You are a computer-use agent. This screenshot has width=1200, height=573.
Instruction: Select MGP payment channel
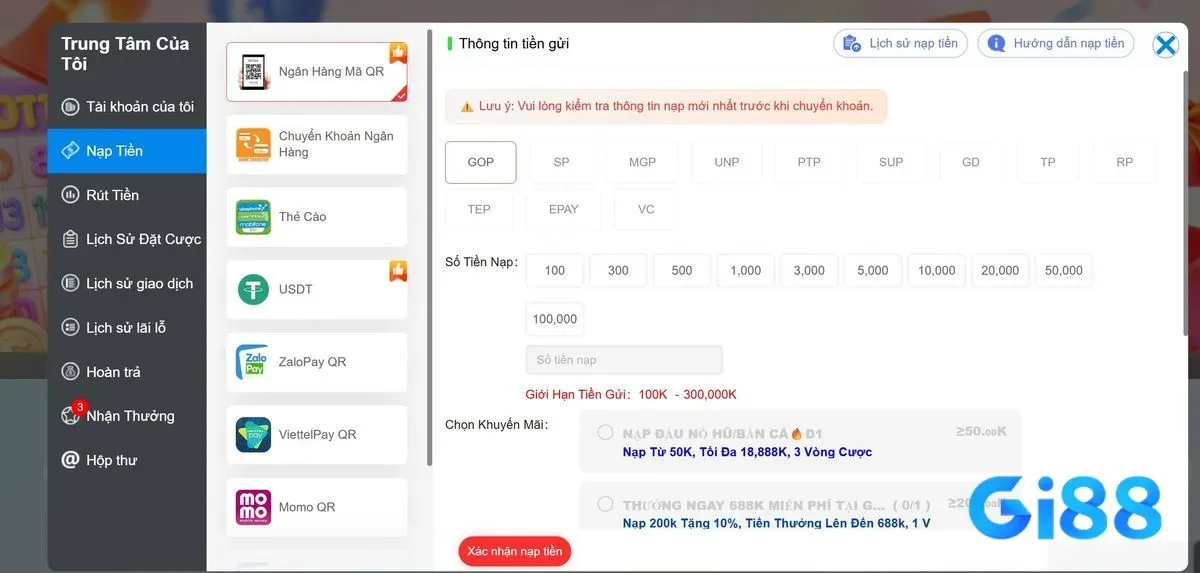coord(643,162)
